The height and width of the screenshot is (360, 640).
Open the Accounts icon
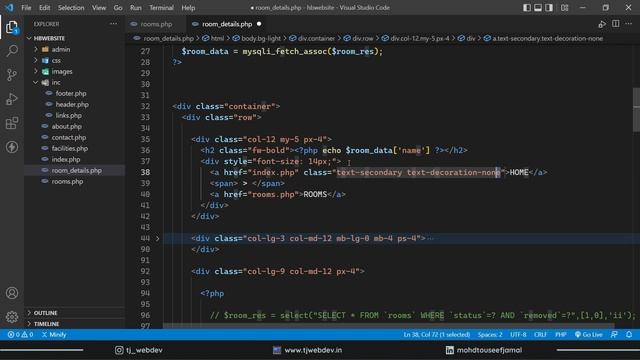pos(12,293)
